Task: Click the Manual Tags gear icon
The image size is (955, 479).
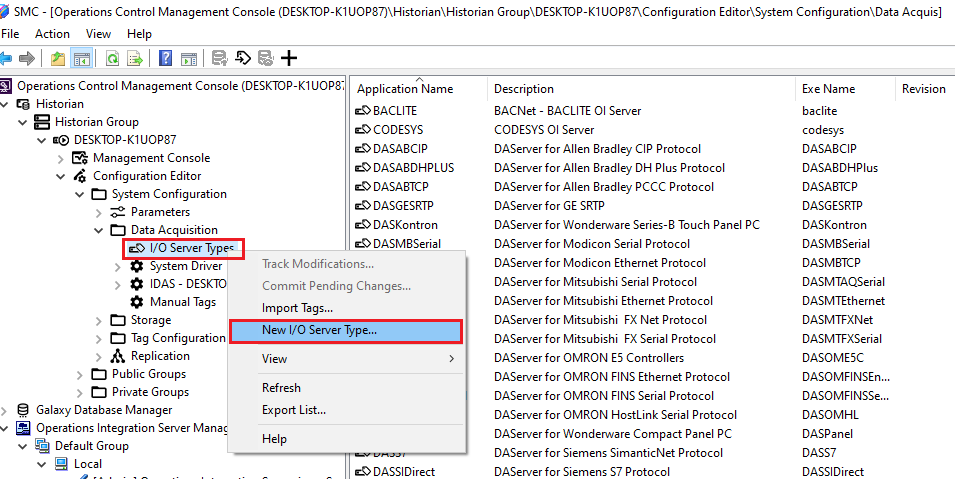Action: [137, 302]
